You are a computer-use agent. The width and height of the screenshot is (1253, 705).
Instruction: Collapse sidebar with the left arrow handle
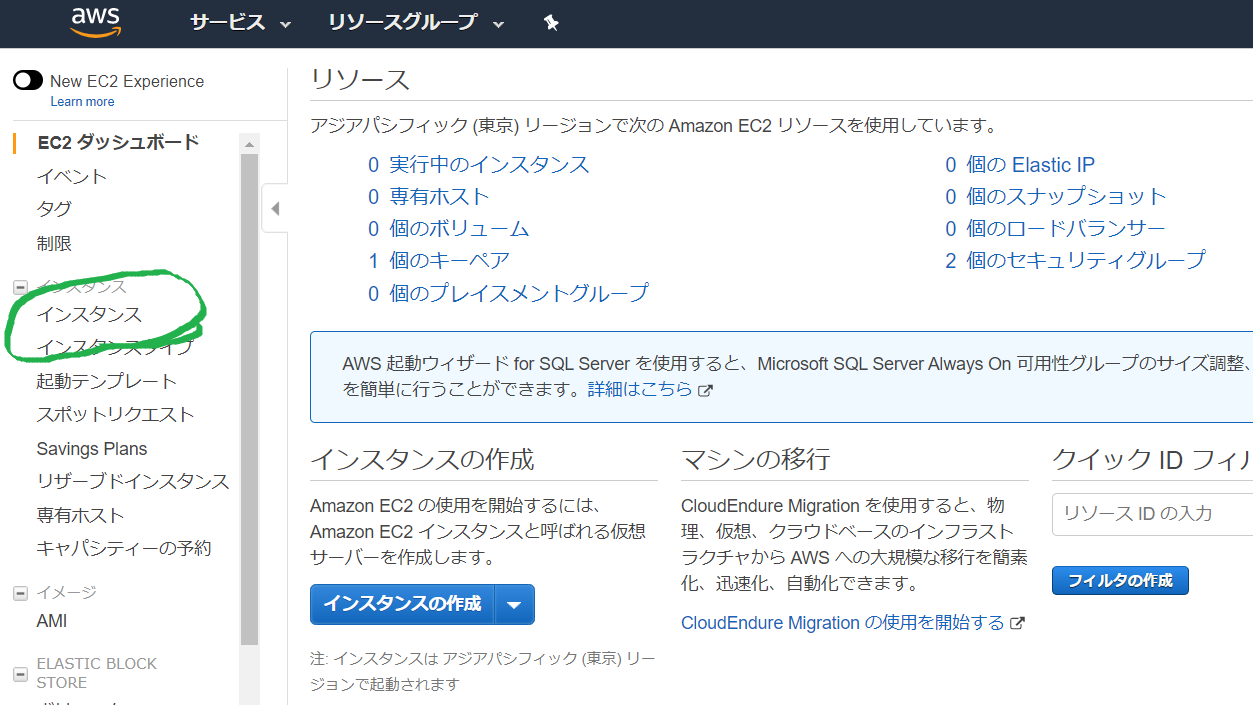275,209
